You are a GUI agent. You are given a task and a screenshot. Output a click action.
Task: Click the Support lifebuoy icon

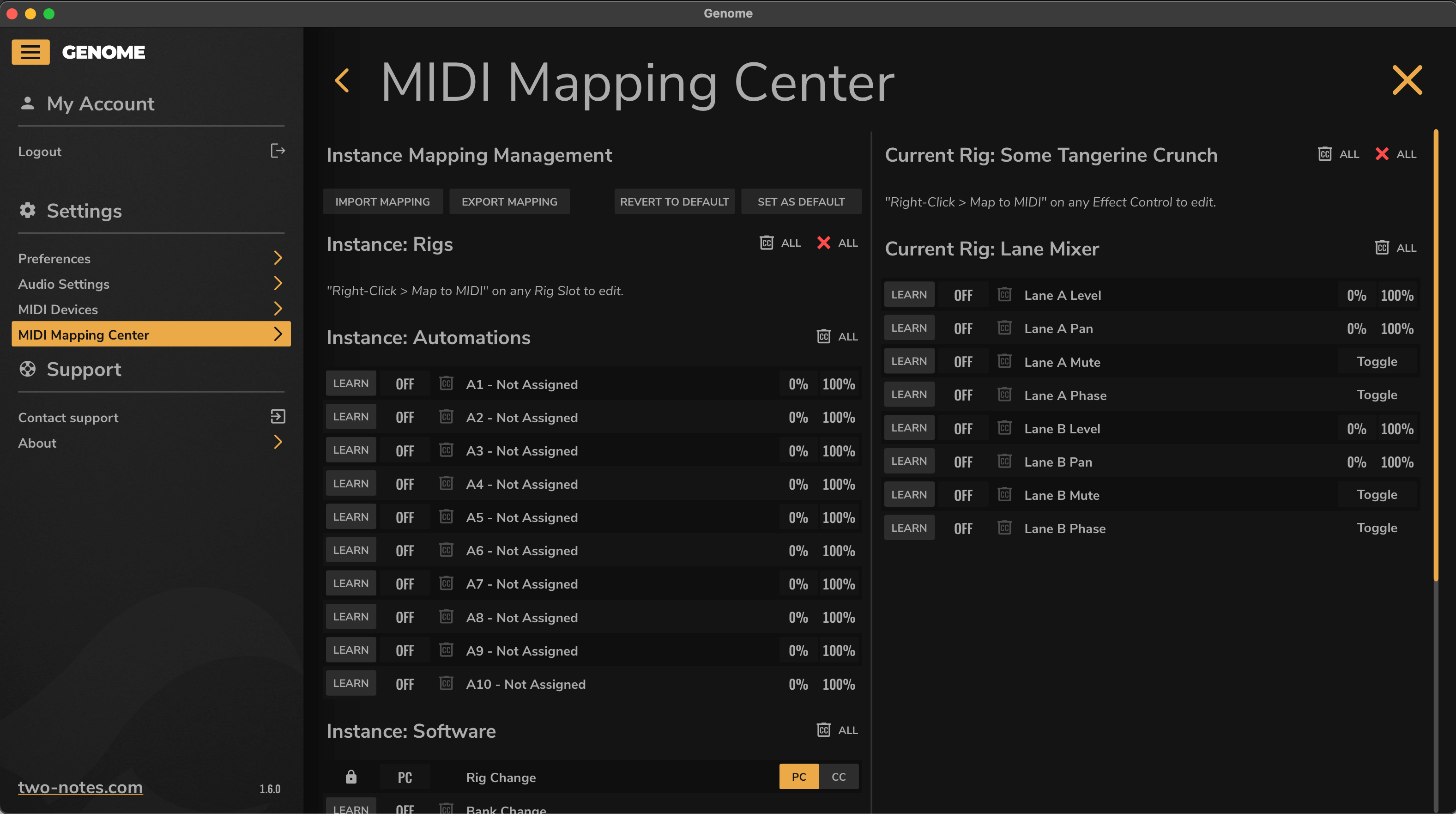(27, 369)
